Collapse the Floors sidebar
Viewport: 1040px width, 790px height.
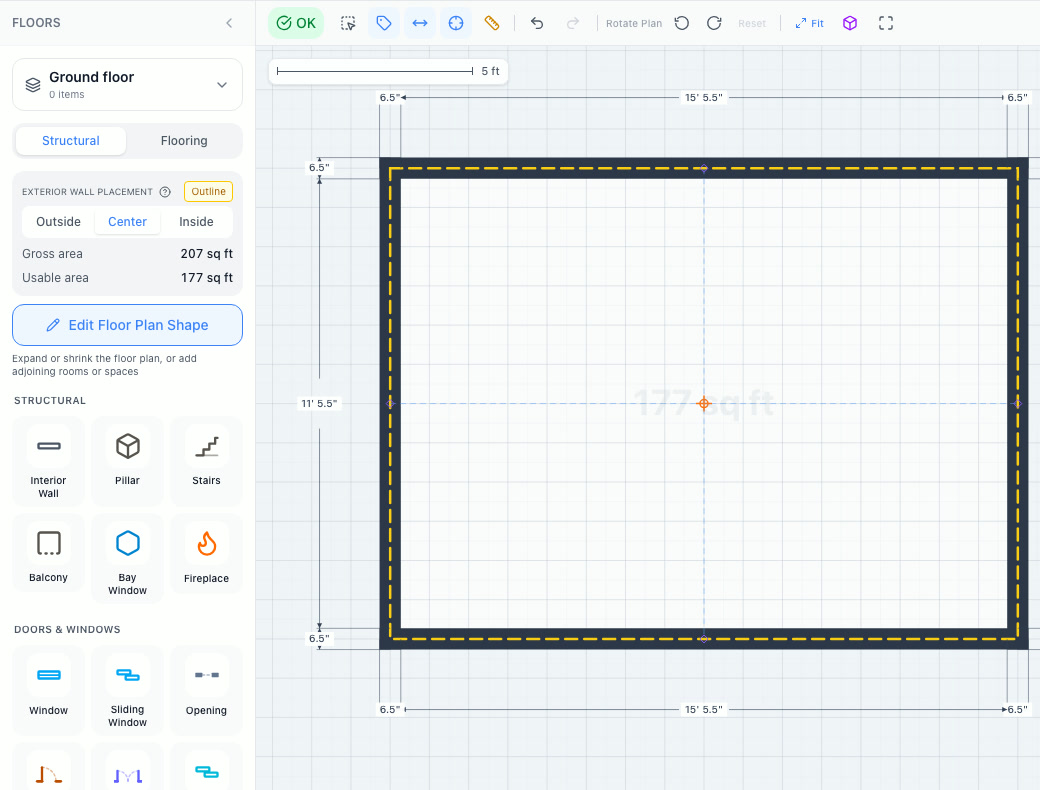pyautogui.click(x=229, y=23)
